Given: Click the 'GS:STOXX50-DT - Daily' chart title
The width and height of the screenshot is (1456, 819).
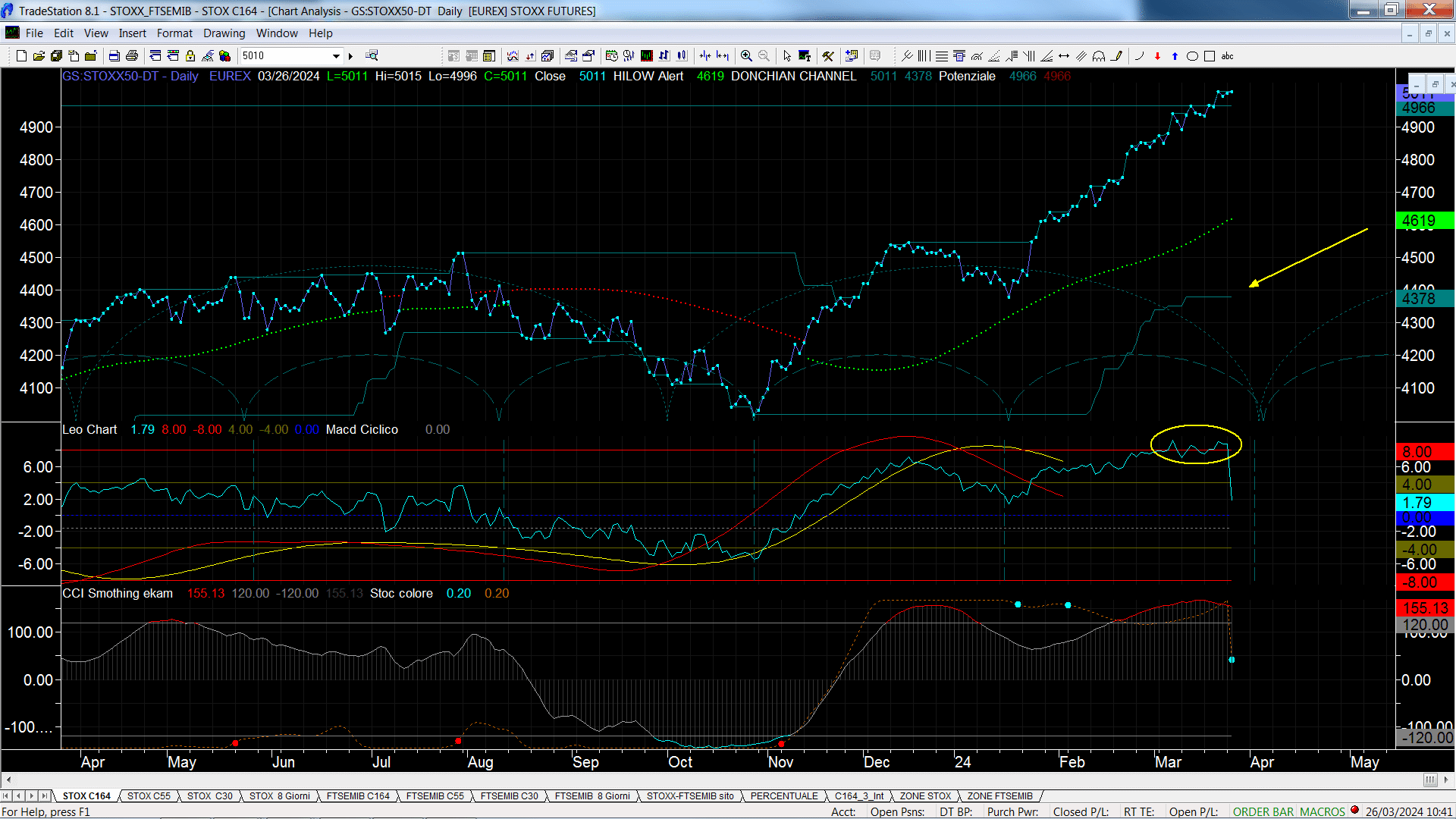Looking at the screenshot, I should [x=130, y=77].
